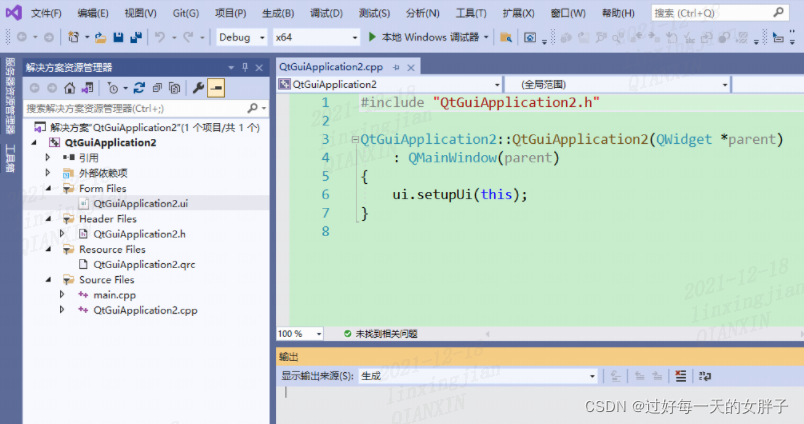This screenshot has height=424, width=804.
Task: Open the 全局范围 combo box
Action: coord(618,84)
